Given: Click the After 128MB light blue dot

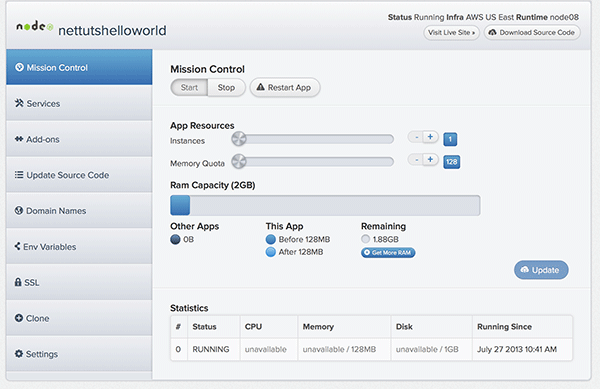Looking at the screenshot, I should point(271,252).
